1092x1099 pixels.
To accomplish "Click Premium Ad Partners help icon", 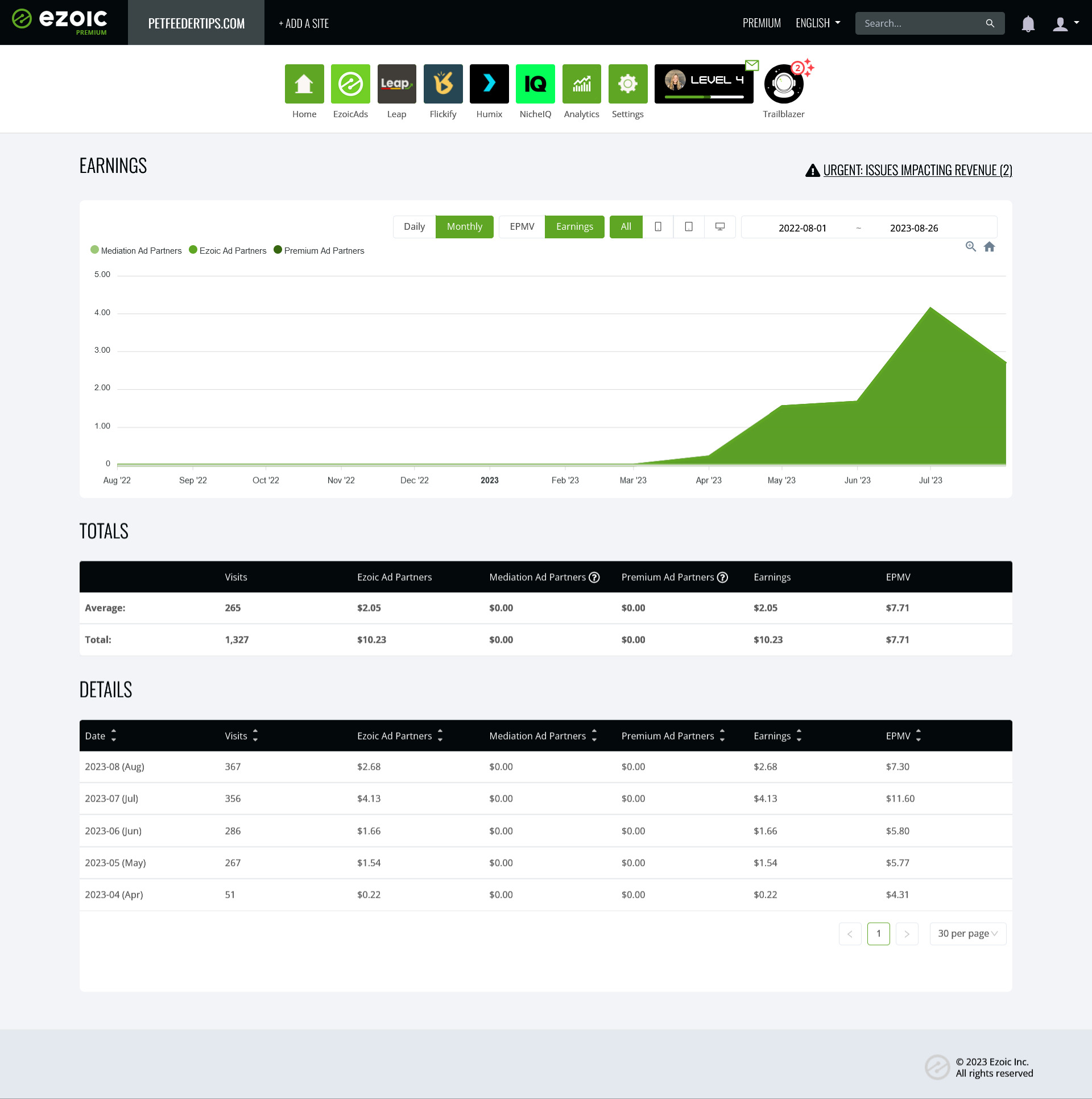I will [x=722, y=577].
